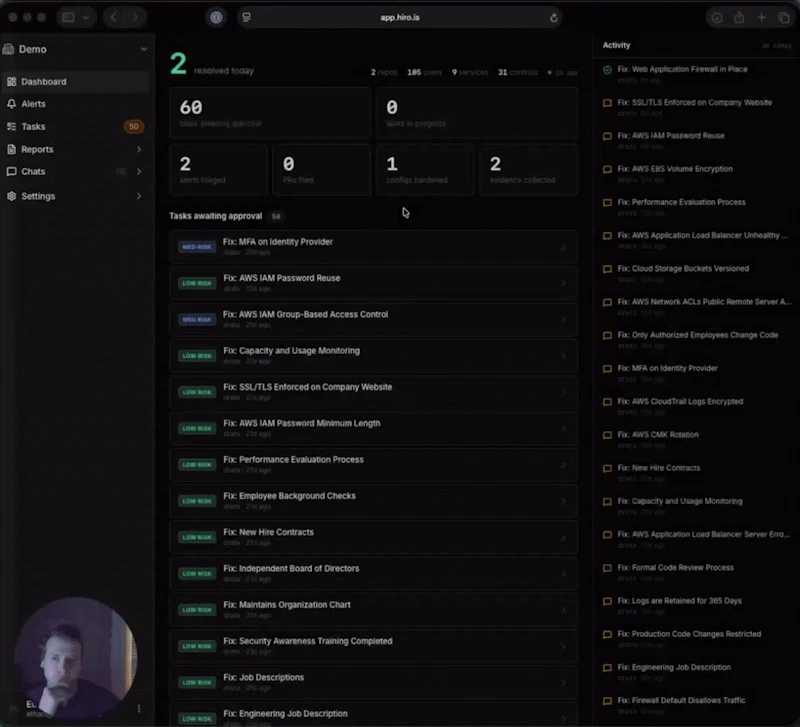The image size is (800, 727).
Task: Click the Reports document icon
Action: [11, 149]
